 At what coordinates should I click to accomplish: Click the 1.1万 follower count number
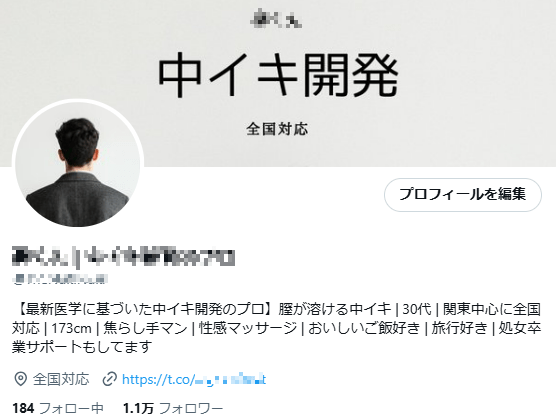click(138, 408)
